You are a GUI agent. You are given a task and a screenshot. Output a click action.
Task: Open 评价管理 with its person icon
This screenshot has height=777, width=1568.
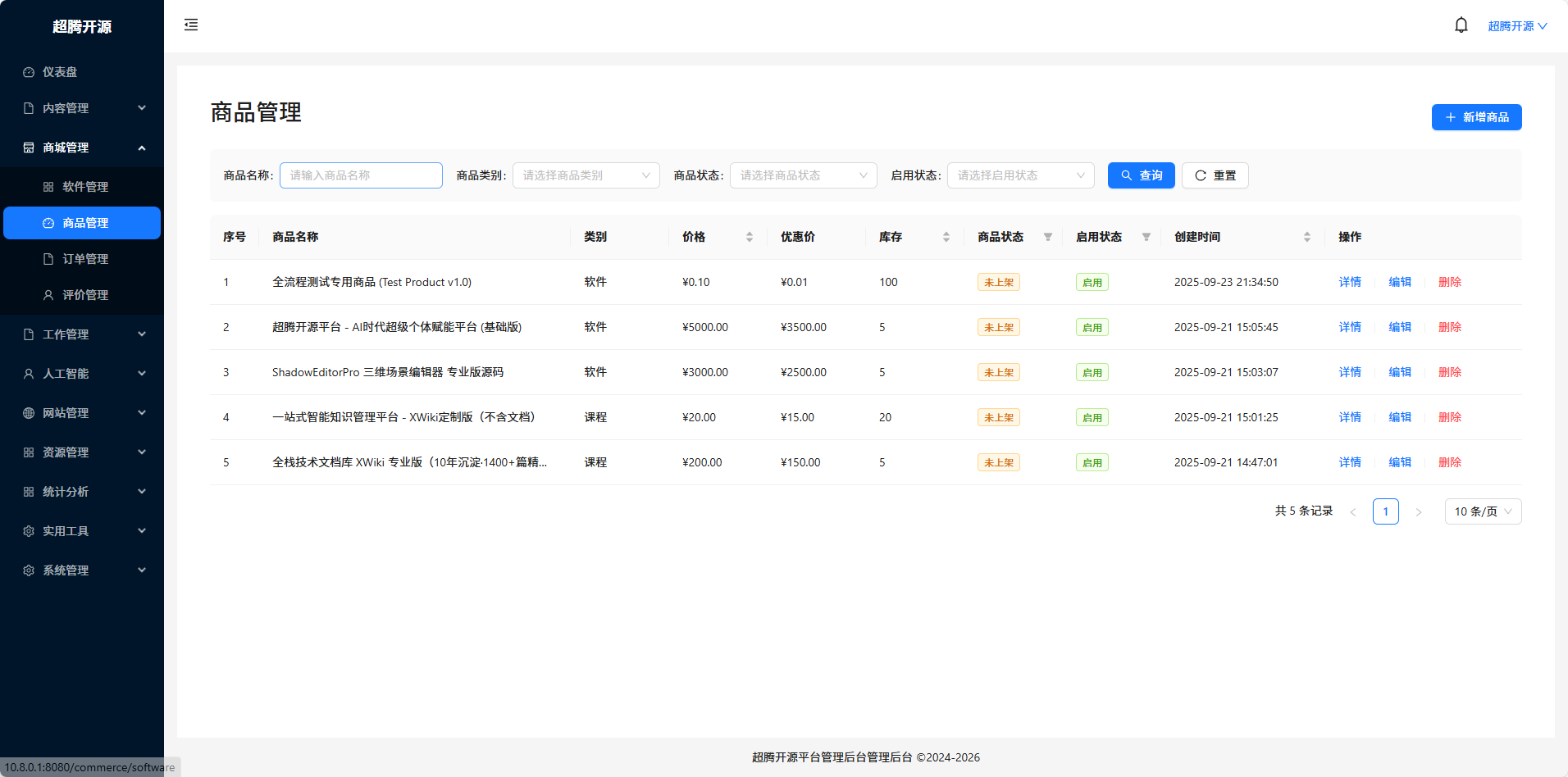pos(48,294)
